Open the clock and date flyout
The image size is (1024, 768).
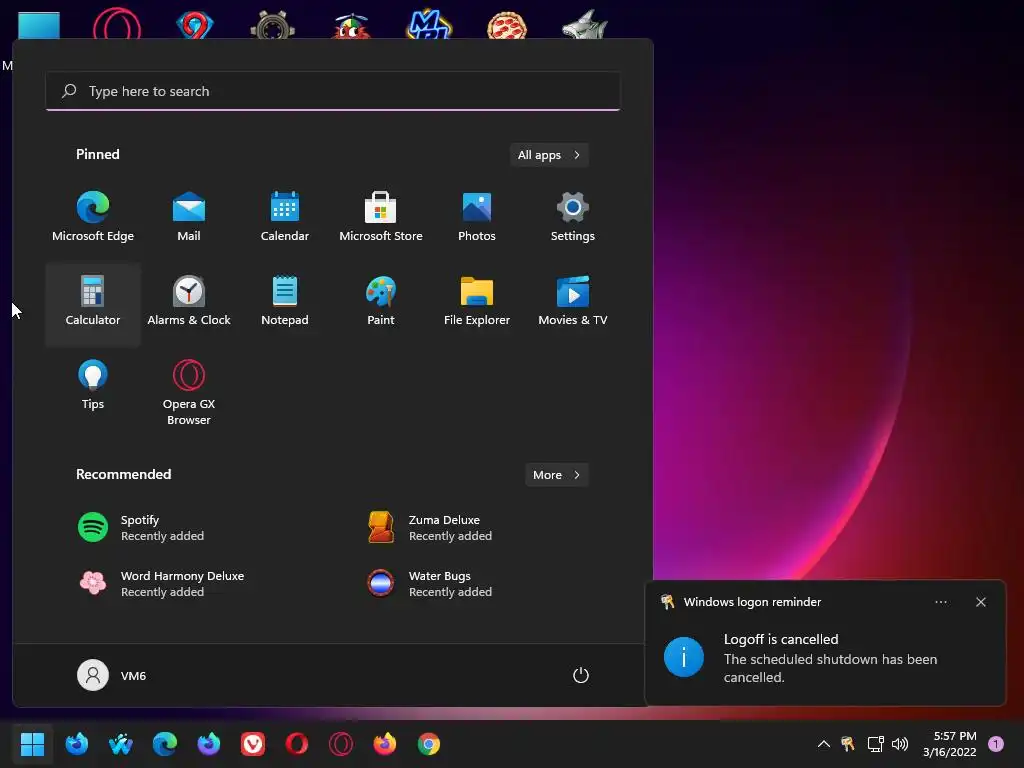[950, 744]
